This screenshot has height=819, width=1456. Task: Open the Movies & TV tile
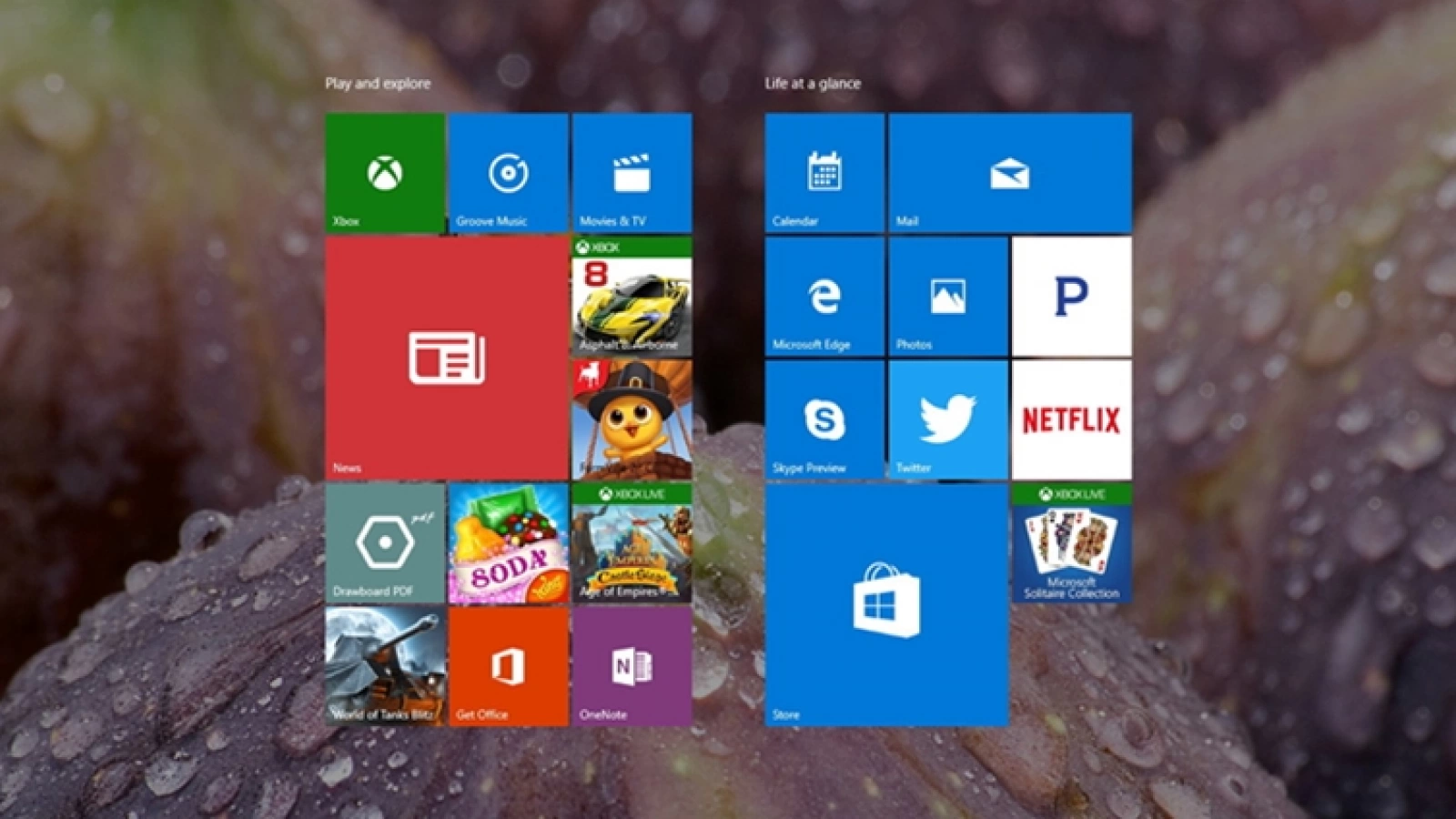pos(632,173)
